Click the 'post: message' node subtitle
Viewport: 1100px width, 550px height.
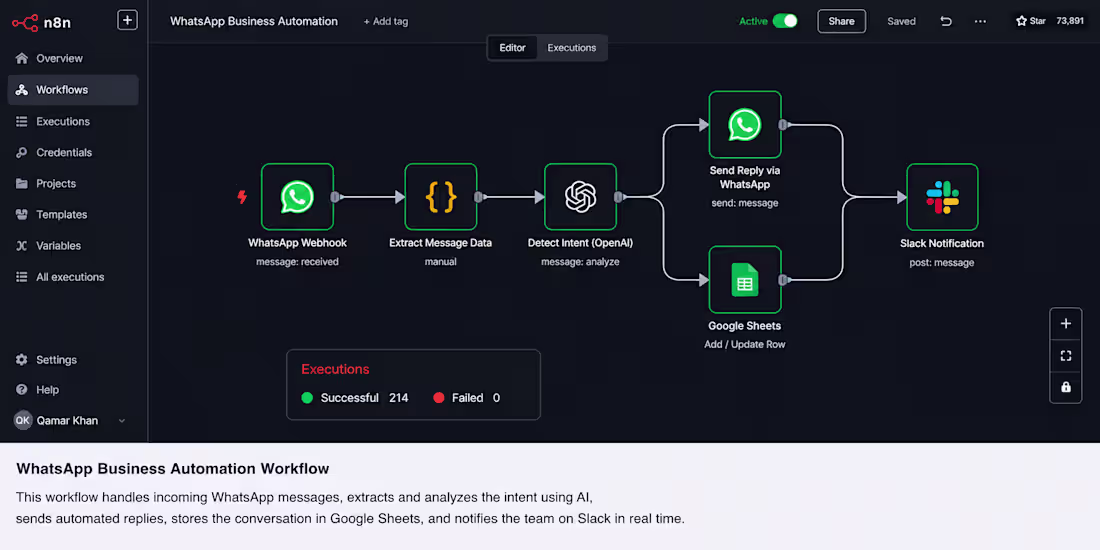click(942, 262)
